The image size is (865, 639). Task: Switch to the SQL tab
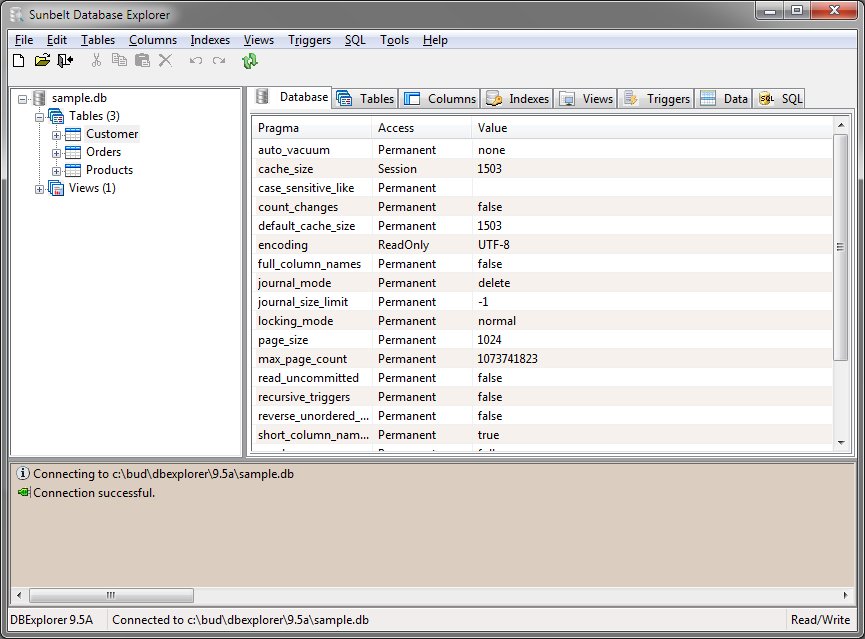coord(779,99)
